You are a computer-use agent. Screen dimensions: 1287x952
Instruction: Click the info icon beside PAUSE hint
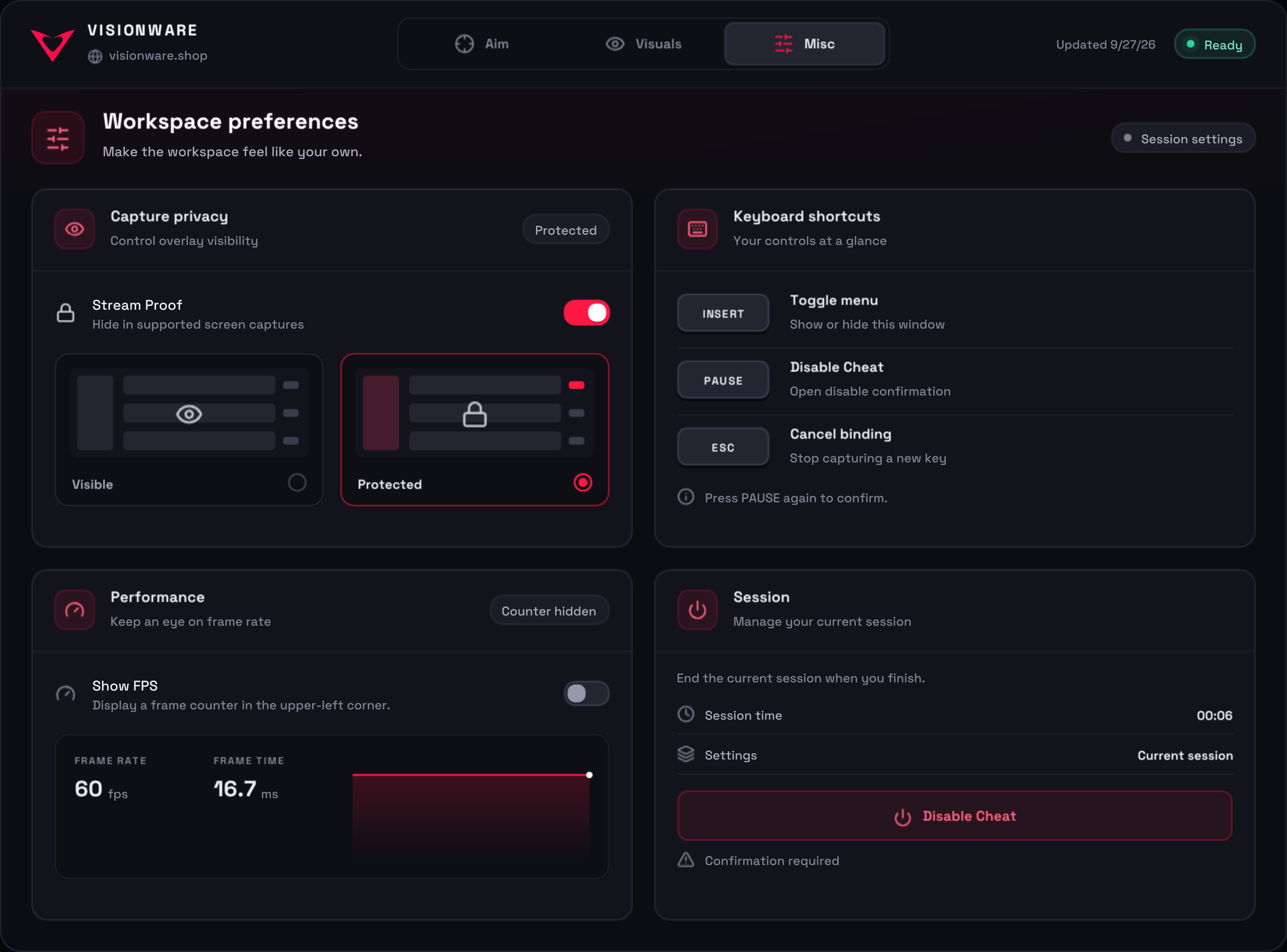686,497
